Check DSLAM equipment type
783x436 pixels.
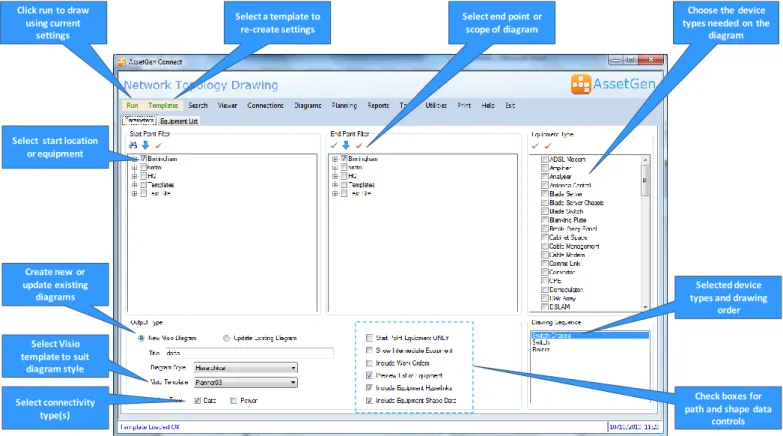(545, 307)
